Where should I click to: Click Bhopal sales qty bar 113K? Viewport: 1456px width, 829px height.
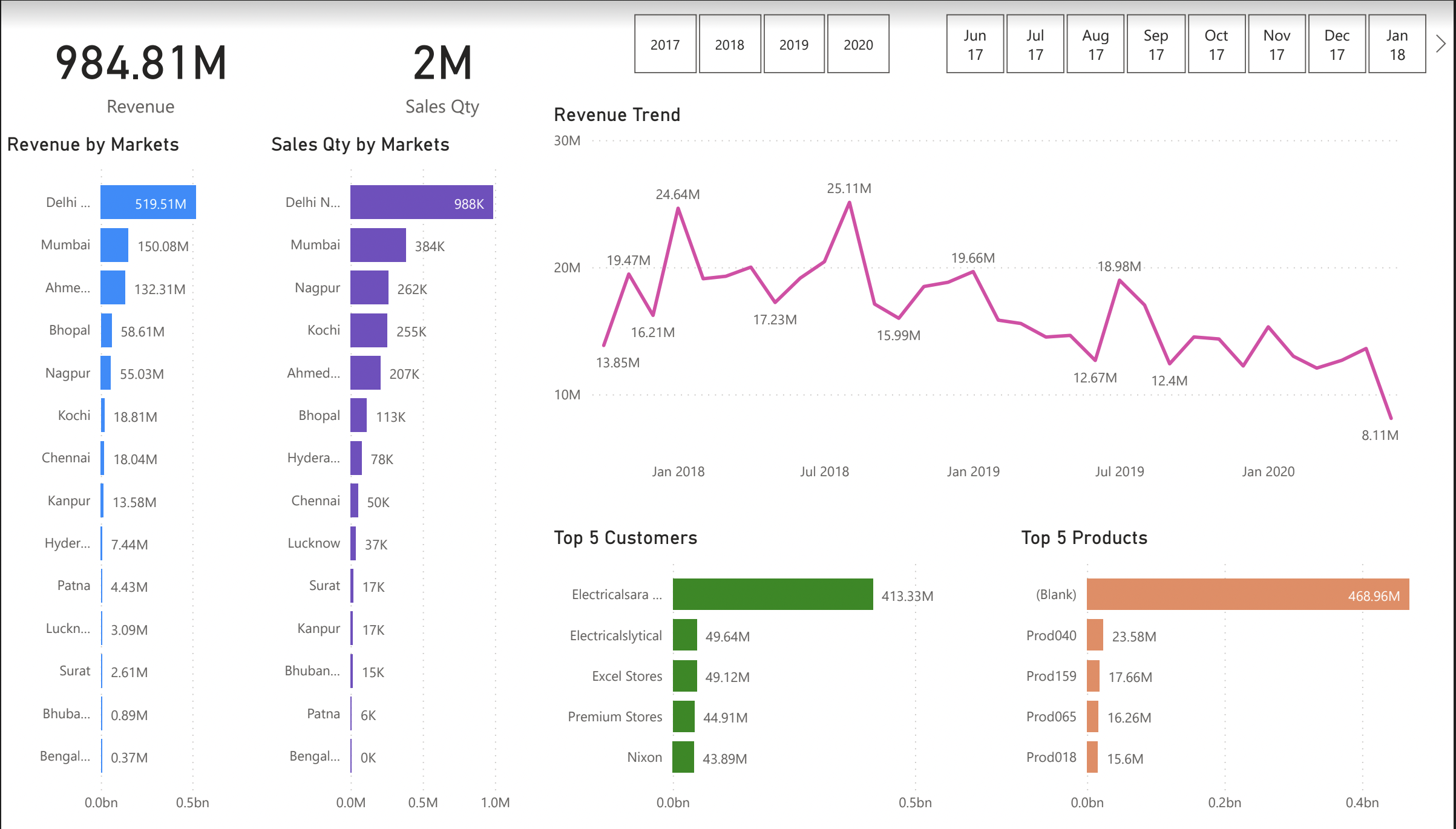click(x=359, y=415)
